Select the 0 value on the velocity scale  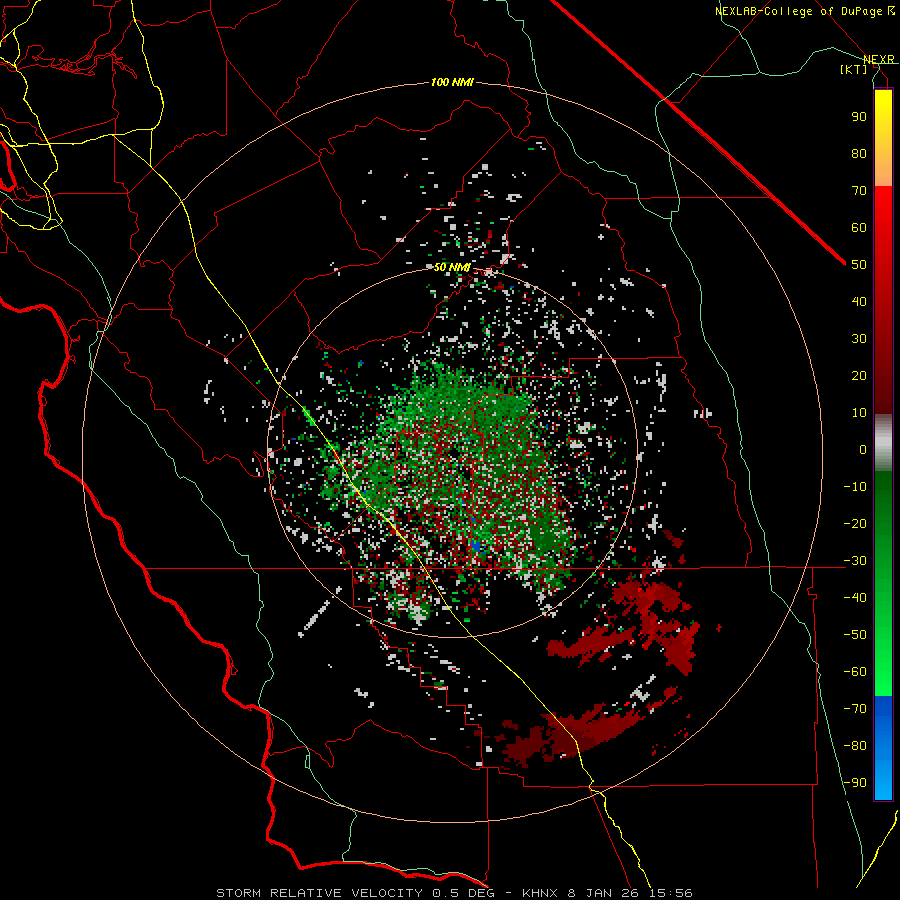click(x=863, y=449)
